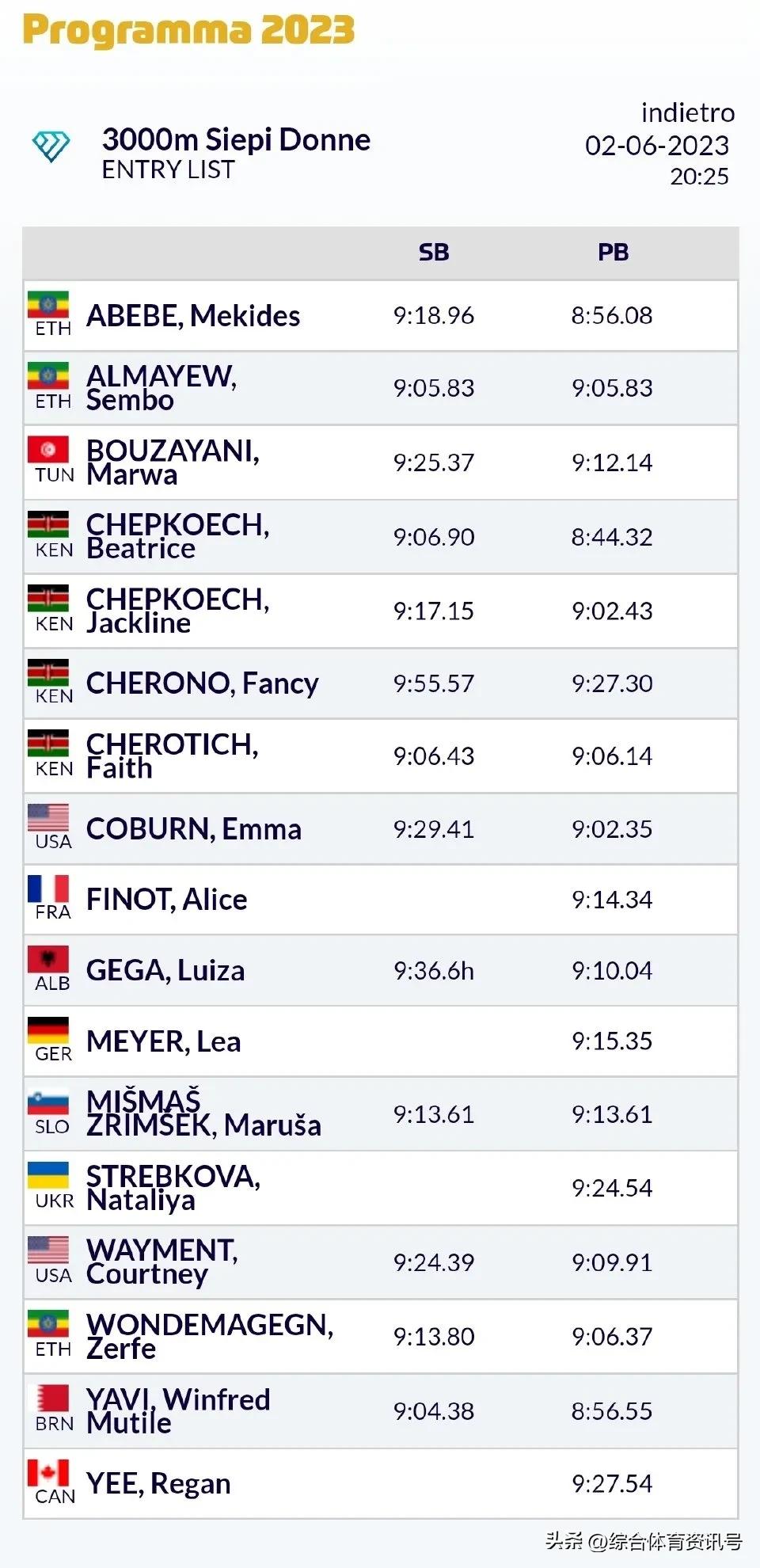Click the USA flag beside COBURN, Emma

coord(48,817)
